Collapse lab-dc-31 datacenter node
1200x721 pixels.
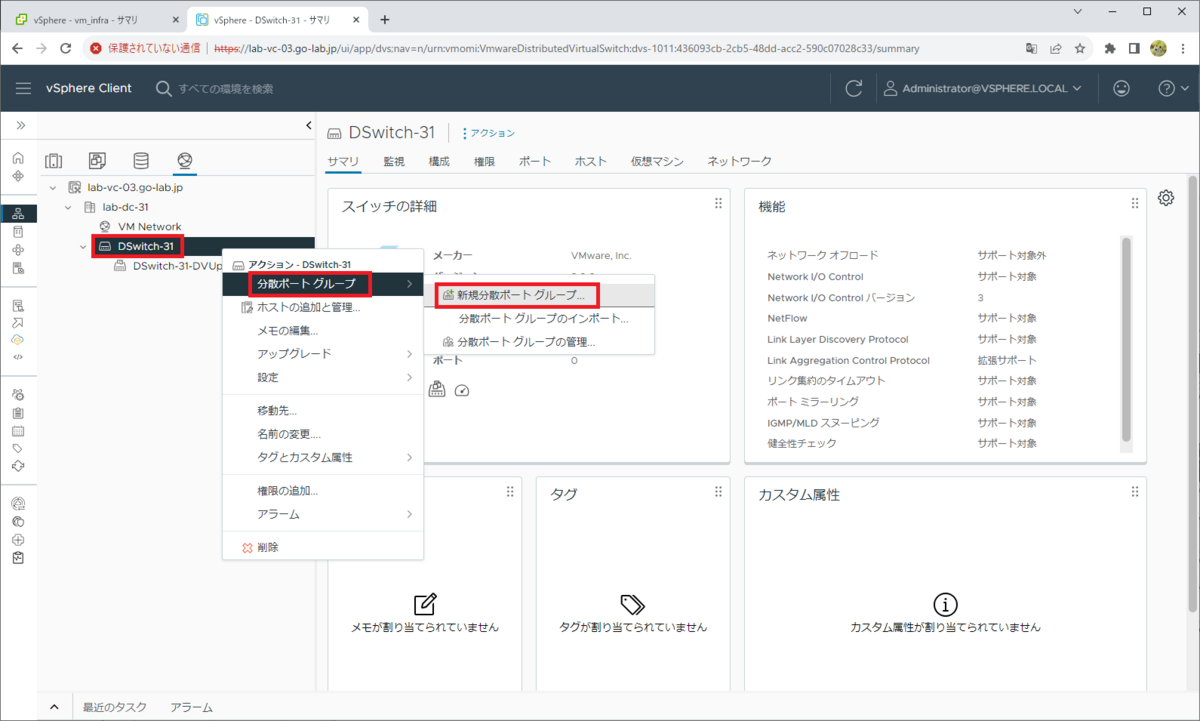tap(68, 207)
